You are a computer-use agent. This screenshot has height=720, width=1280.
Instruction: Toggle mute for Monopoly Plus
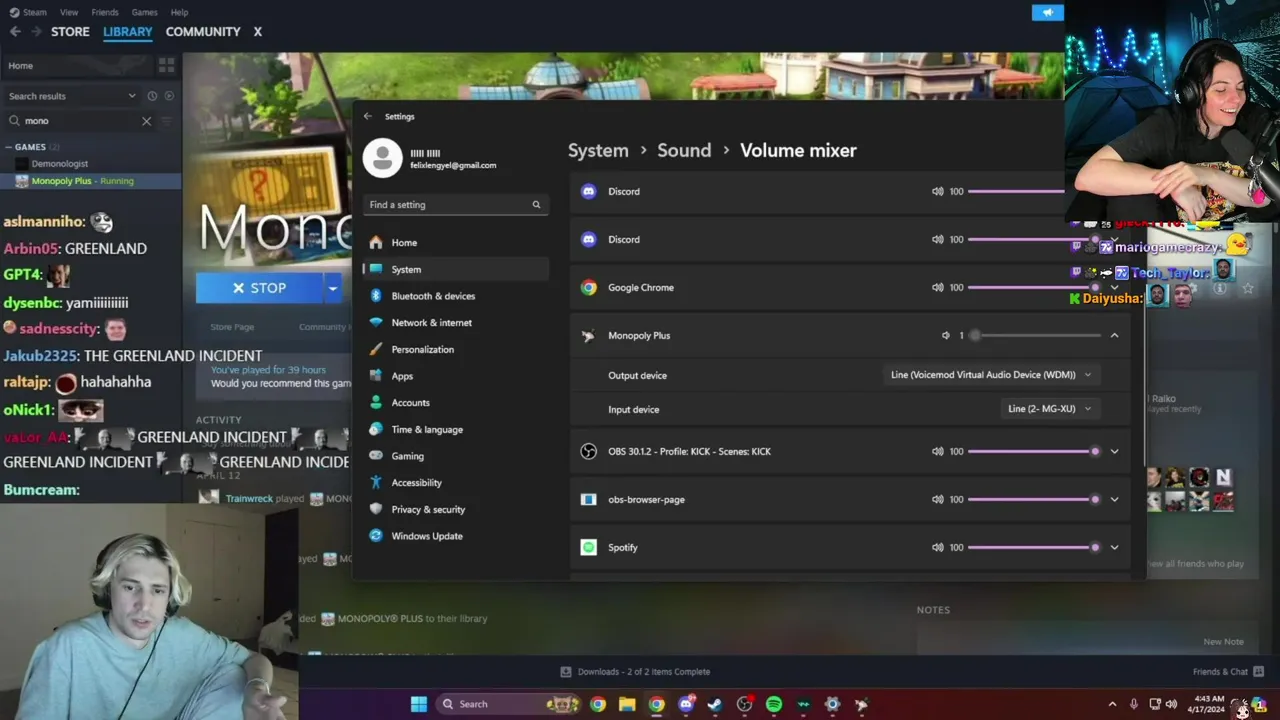click(946, 336)
